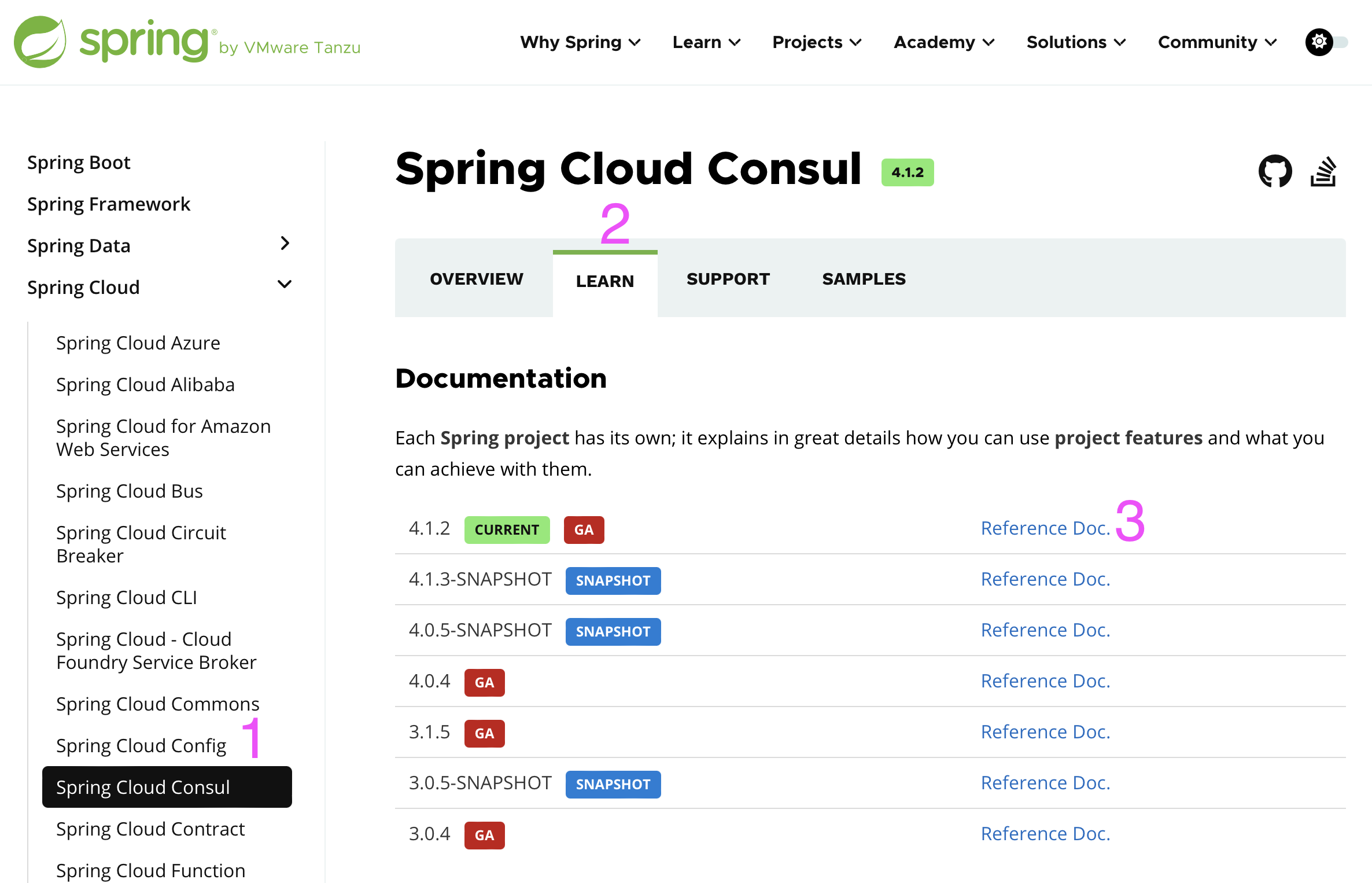Switch to the Overview tab
This screenshot has width=1372, height=883.
point(476,279)
